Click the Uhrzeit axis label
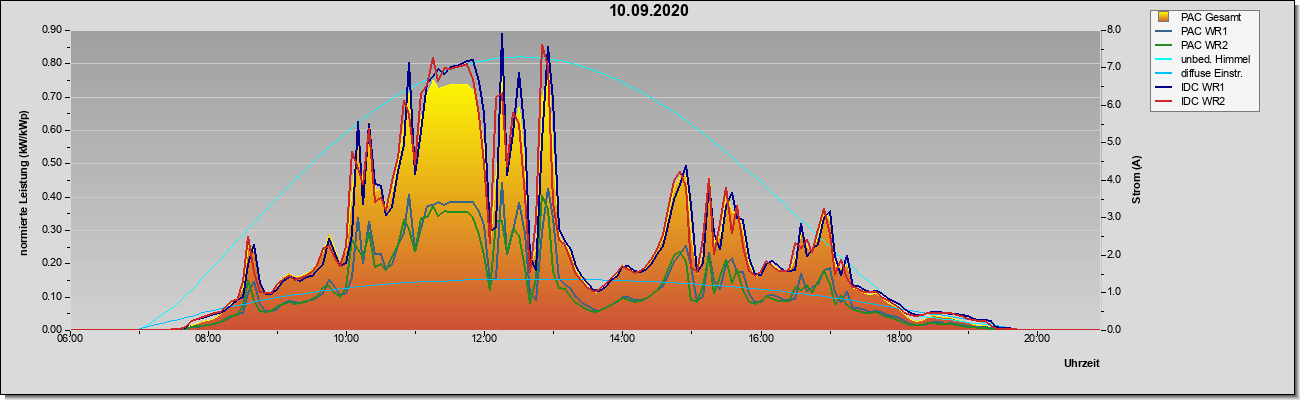The image size is (1300, 400). [1082, 364]
